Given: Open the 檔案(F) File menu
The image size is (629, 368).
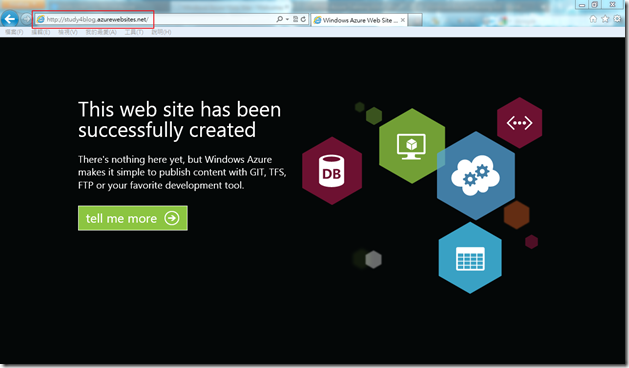Looking at the screenshot, I should coord(14,32).
